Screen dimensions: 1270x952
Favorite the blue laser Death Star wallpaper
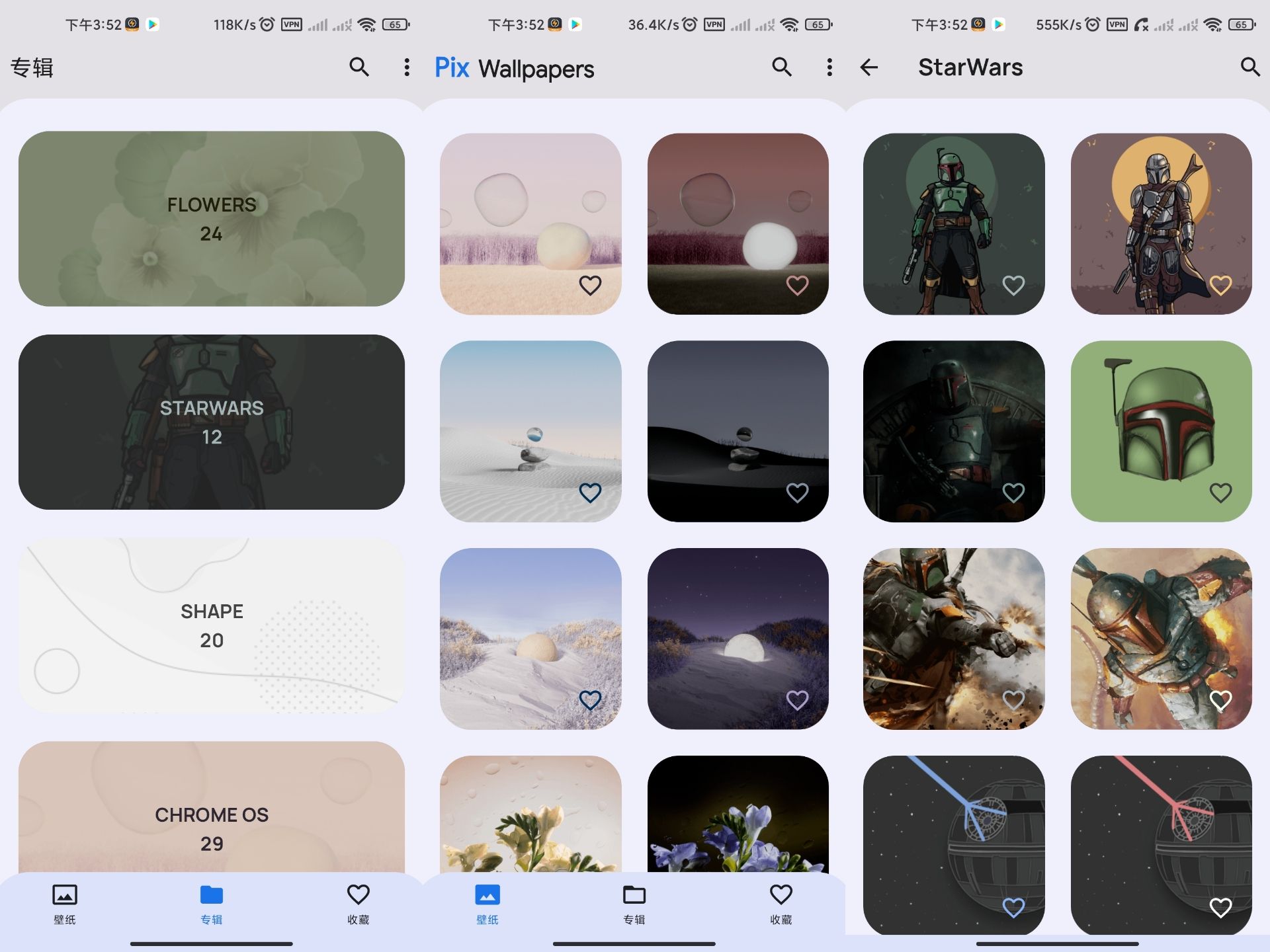coord(1013,908)
